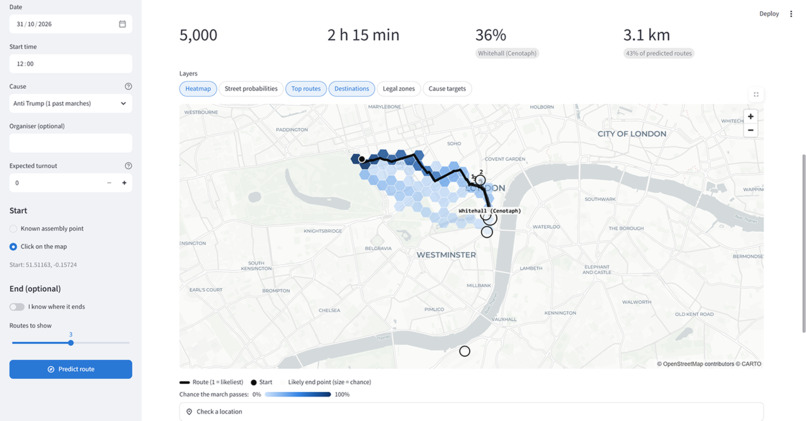Toggle the Street probabilities layer
The height and width of the screenshot is (421, 806).
pos(251,89)
